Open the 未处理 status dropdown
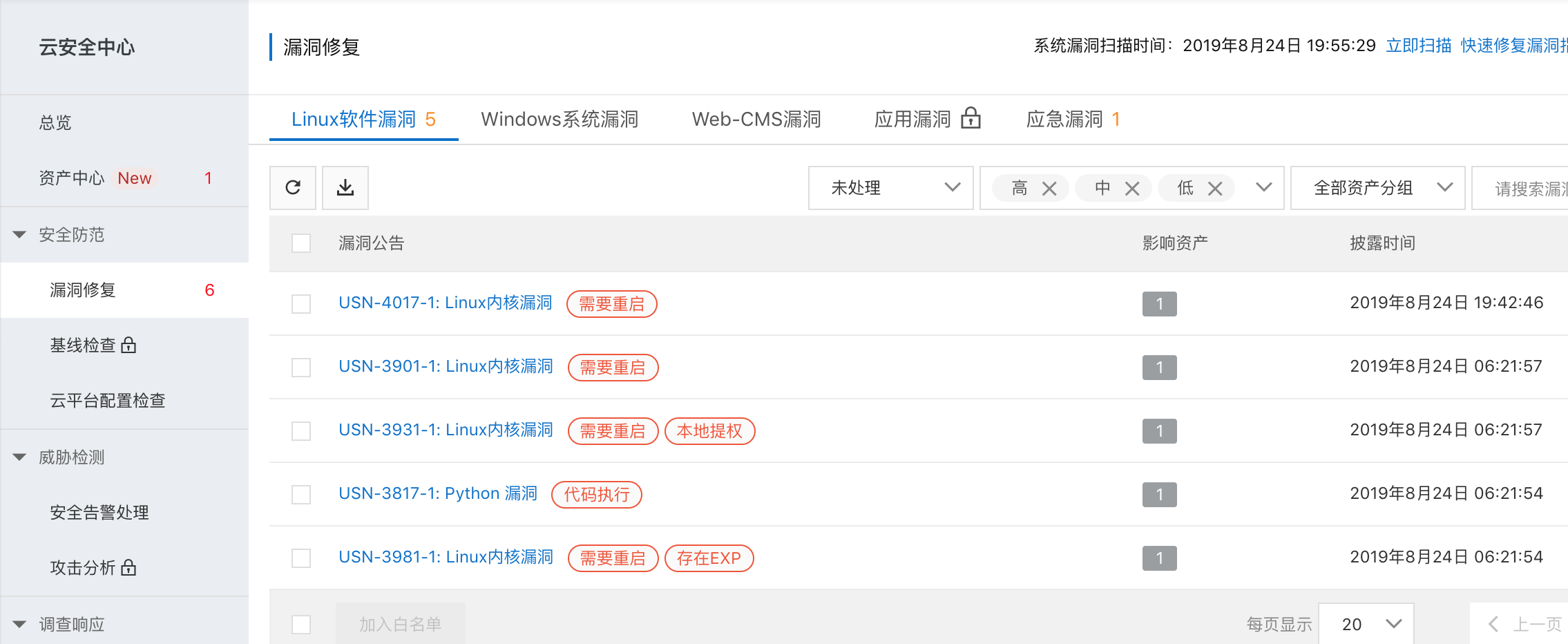1568x644 pixels. (890, 187)
